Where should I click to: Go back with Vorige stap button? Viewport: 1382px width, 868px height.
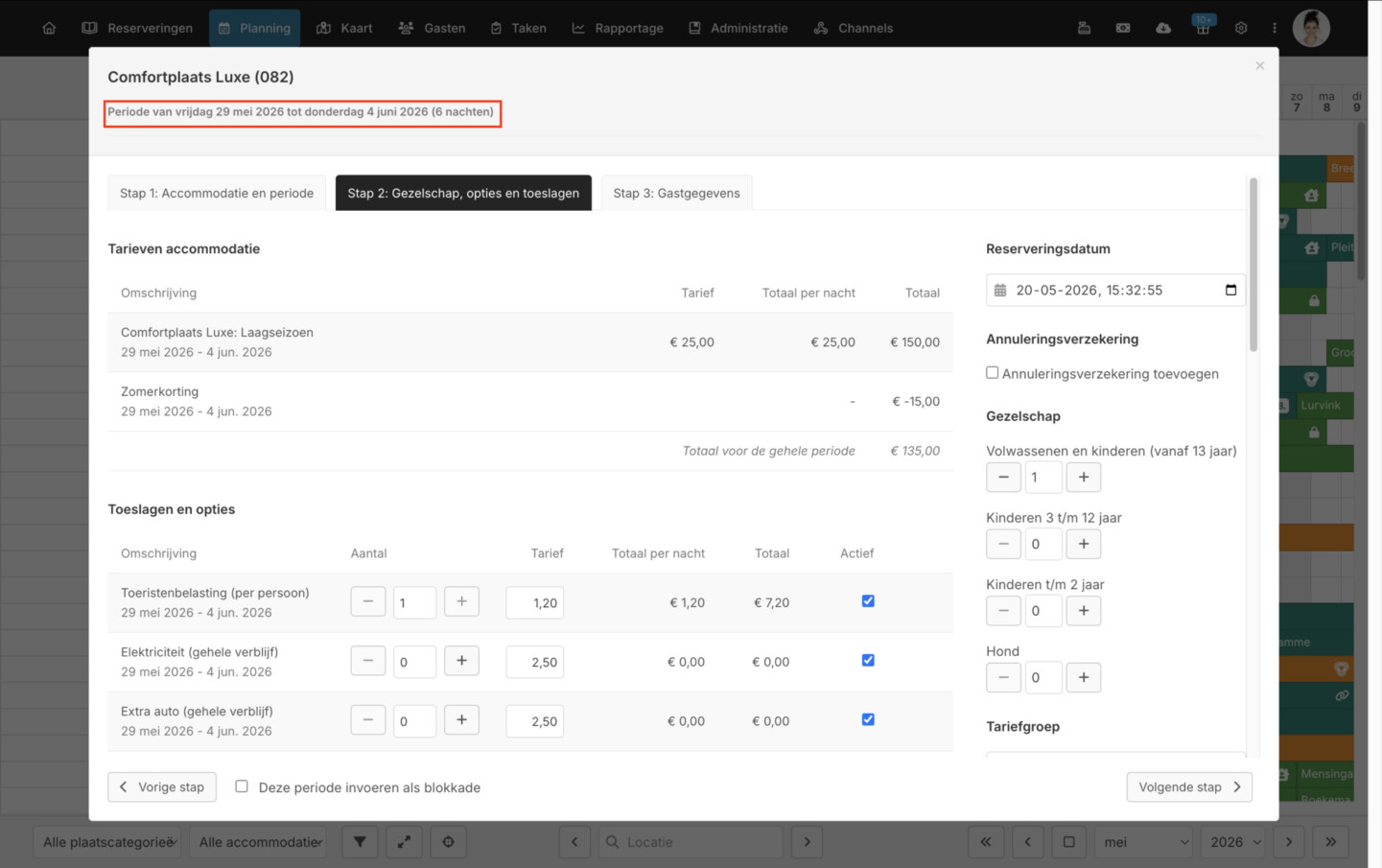[162, 786]
